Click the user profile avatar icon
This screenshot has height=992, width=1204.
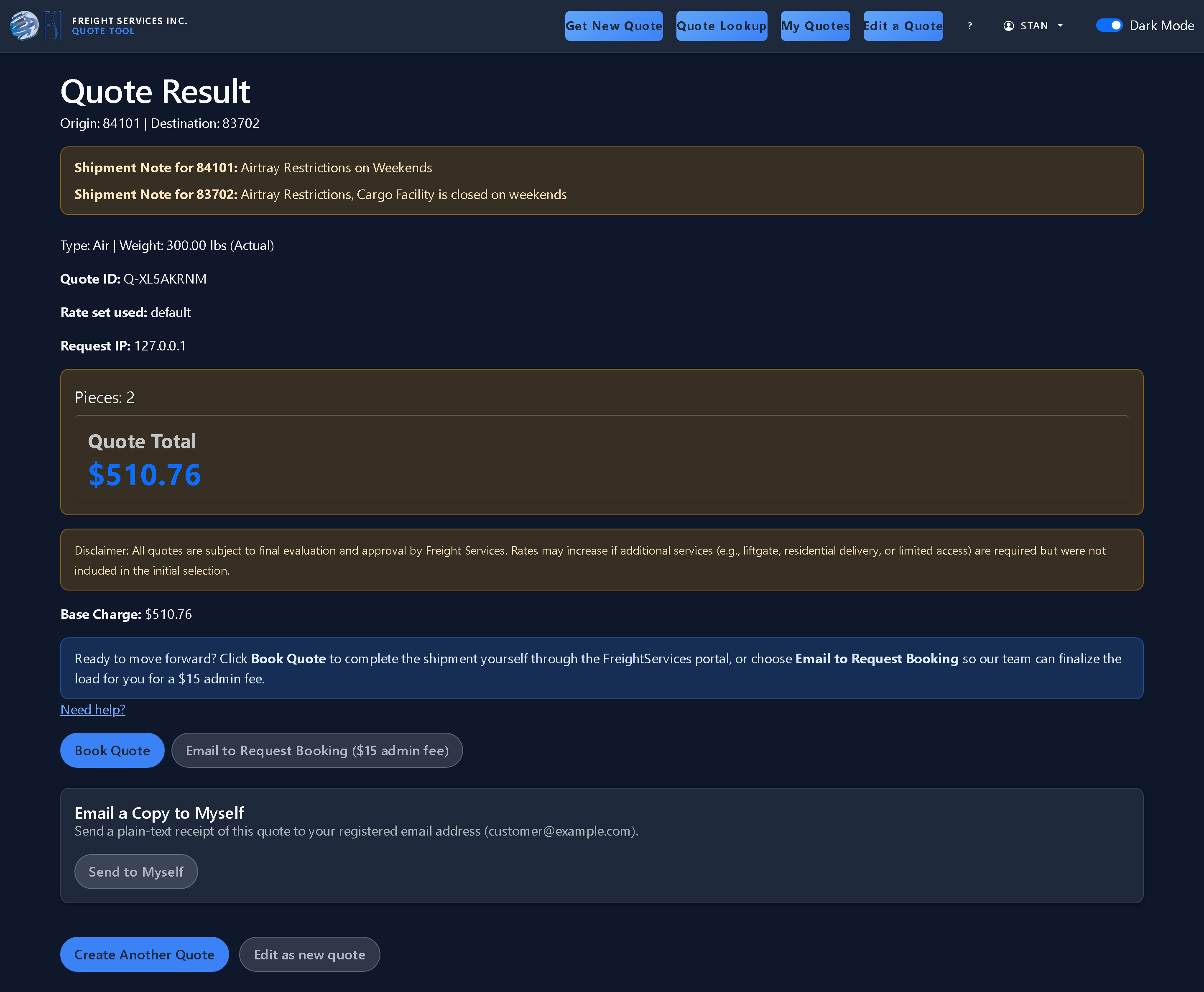click(x=1009, y=26)
